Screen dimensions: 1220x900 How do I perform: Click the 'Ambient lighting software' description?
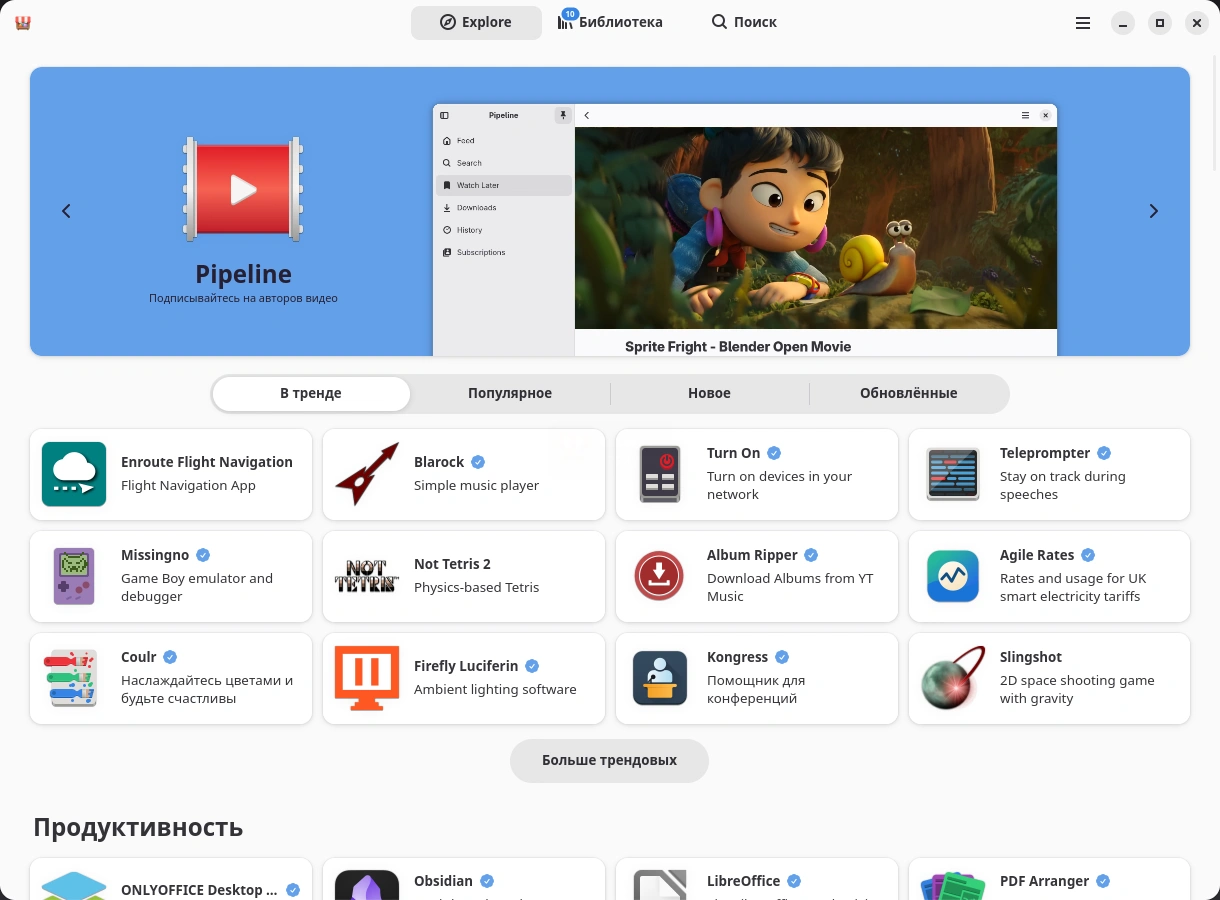click(495, 689)
